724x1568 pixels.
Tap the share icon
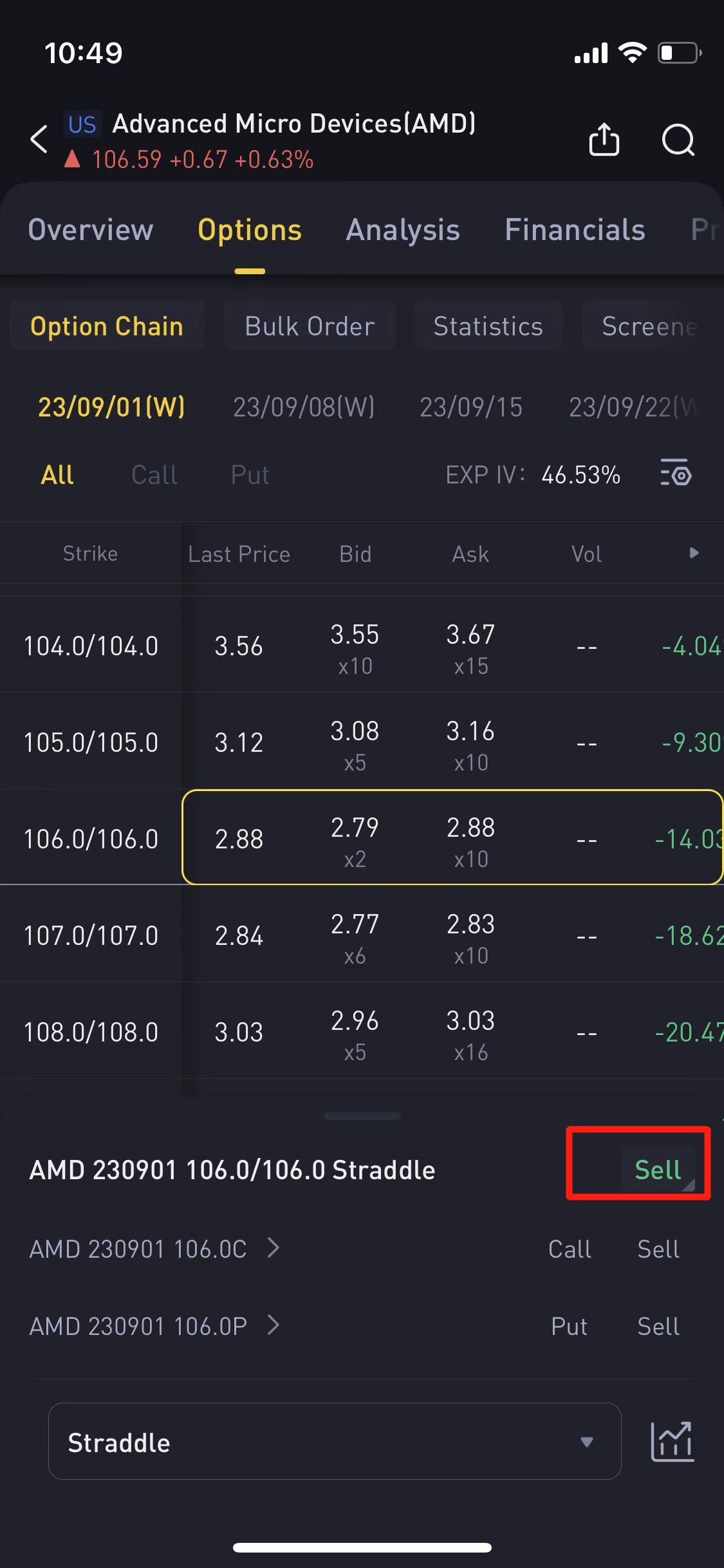pyautogui.click(x=604, y=139)
